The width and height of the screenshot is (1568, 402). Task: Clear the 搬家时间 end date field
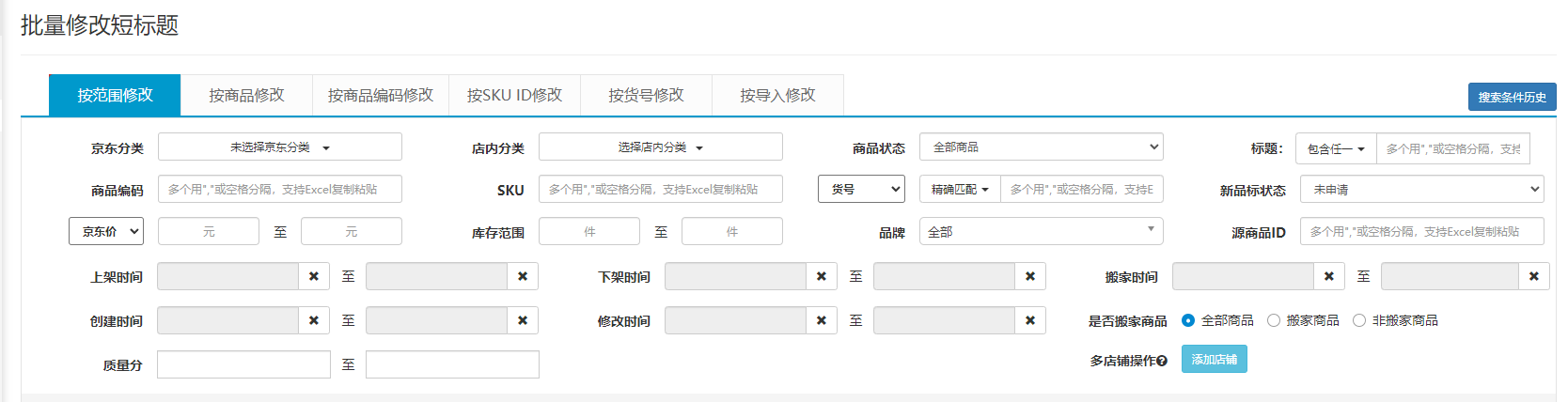tap(1534, 276)
